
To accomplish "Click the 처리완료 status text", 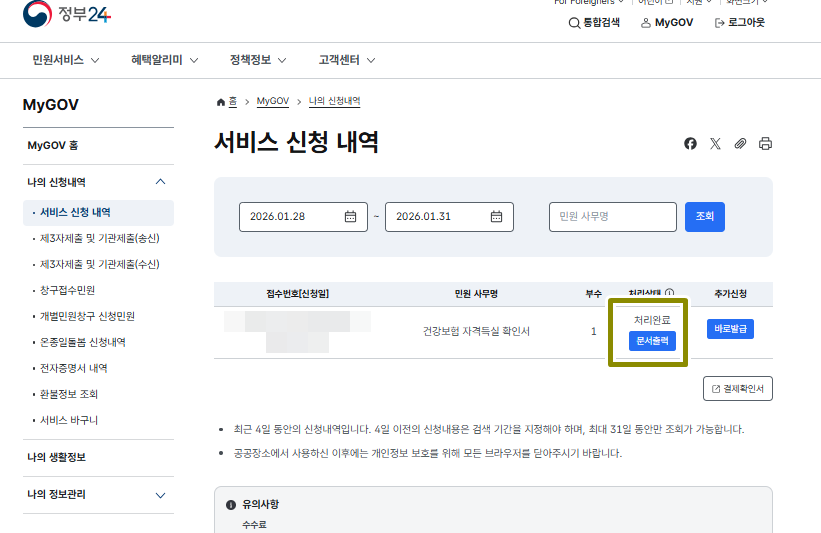I will 652,320.
